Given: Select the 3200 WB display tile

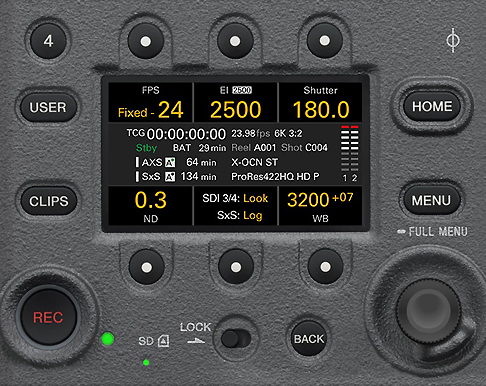Looking at the screenshot, I should pyautogui.click(x=320, y=206).
